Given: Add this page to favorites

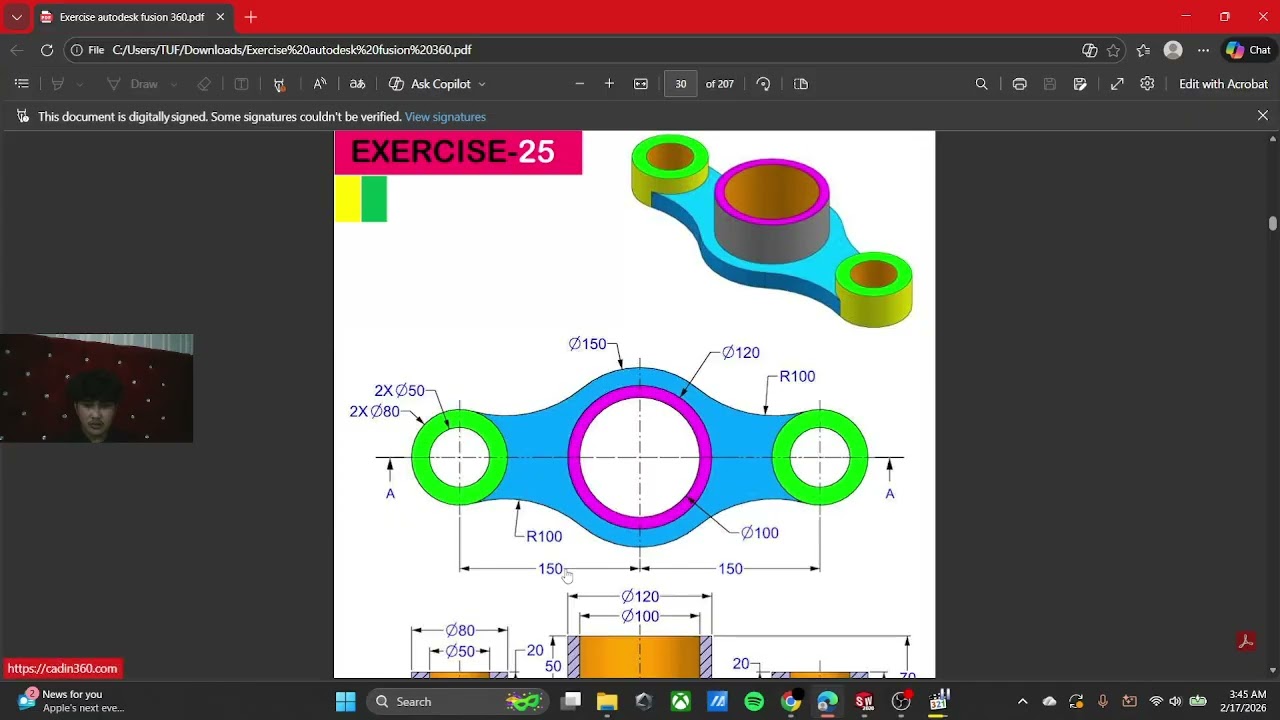Looking at the screenshot, I should coord(1113,50).
